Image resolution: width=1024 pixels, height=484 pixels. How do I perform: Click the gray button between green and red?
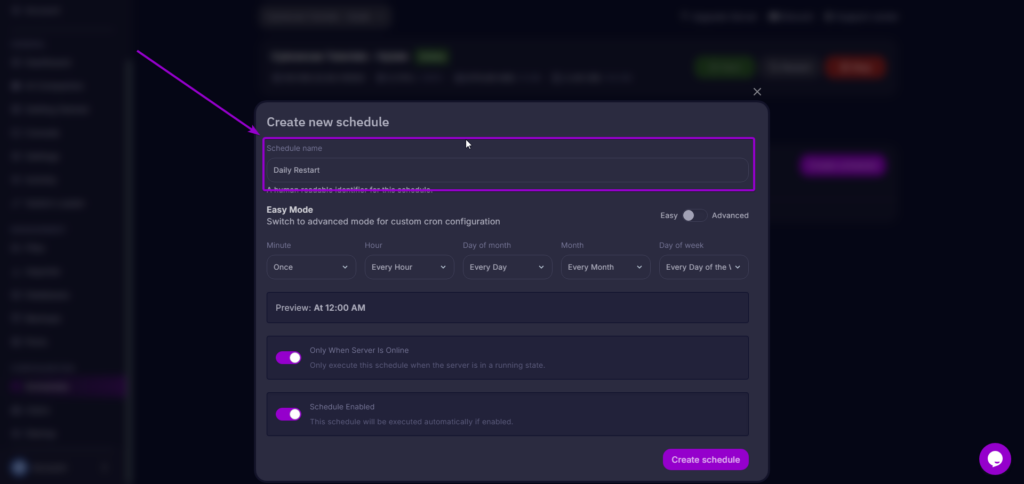(x=789, y=67)
